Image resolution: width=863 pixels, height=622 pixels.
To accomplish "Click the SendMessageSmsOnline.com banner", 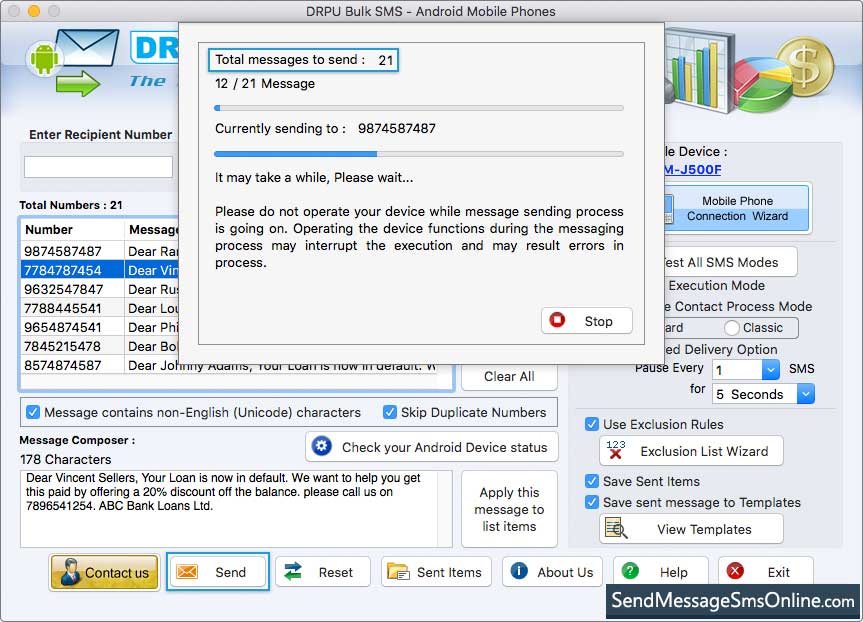I will click(x=733, y=601).
